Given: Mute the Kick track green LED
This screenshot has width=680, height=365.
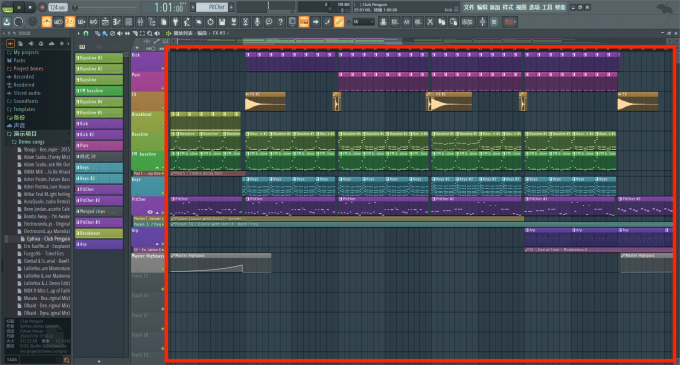Looking at the screenshot, I should tap(163, 68).
